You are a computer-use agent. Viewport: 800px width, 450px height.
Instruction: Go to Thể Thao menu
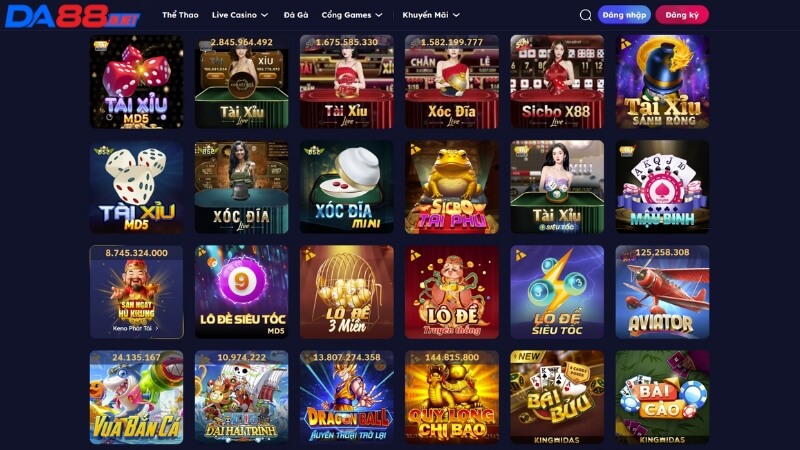(180, 15)
